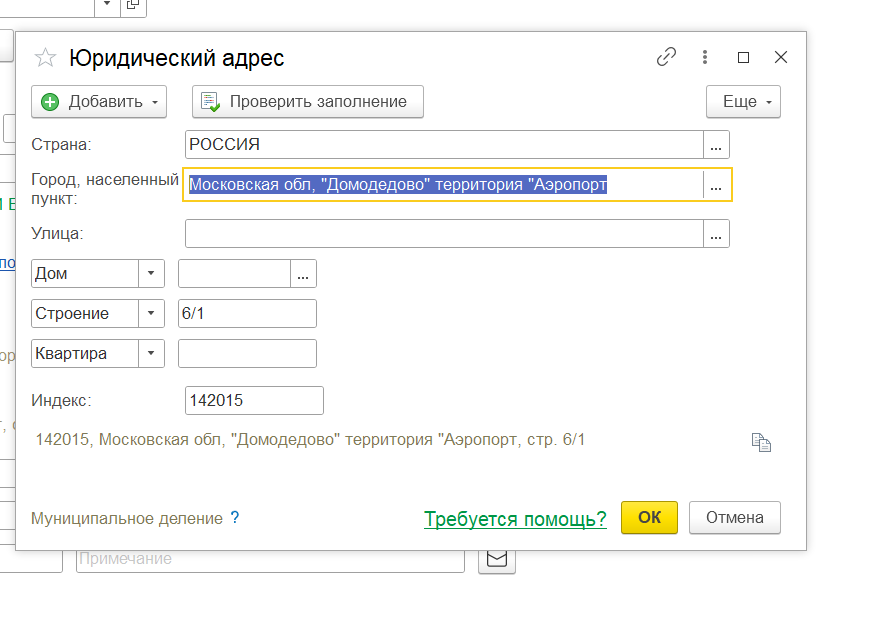Click the house number input field
The width and height of the screenshot is (882, 627).
[x=235, y=273]
